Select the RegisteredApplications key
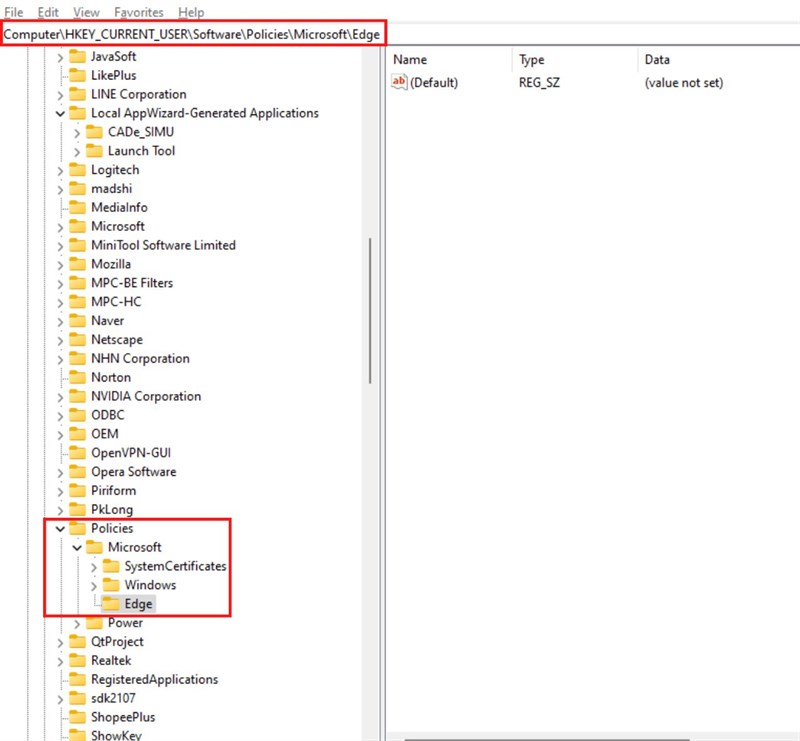The height and width of the screenshot is (741, 800). (155, 679)
